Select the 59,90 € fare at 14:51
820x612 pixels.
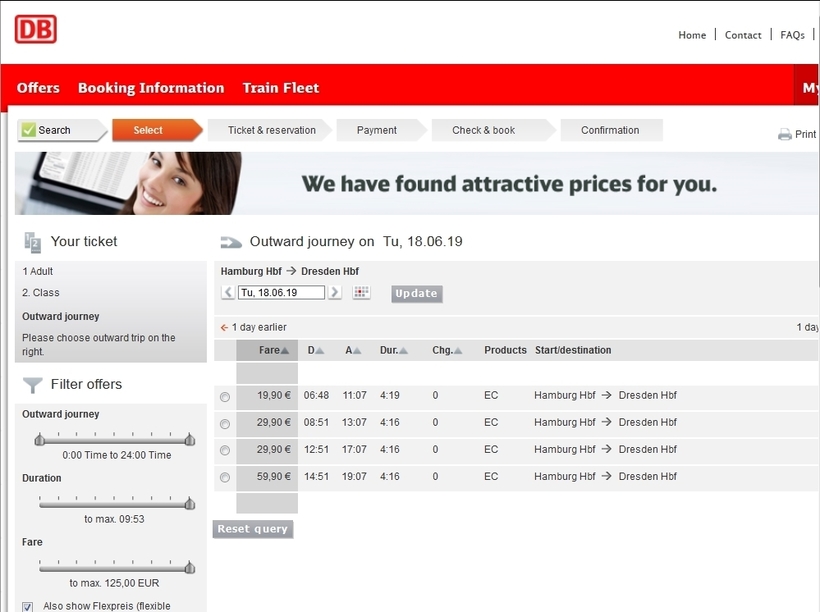click(225, 478)
